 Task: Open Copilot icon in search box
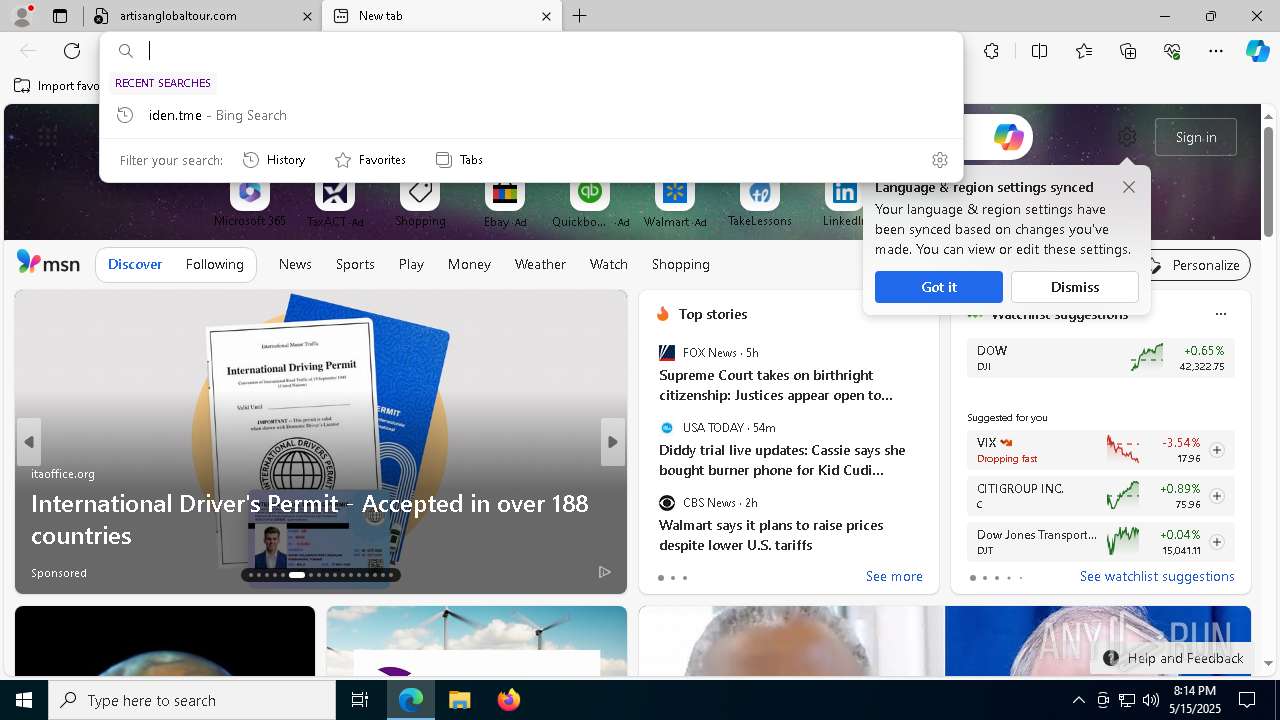(x=1008, y=137)
